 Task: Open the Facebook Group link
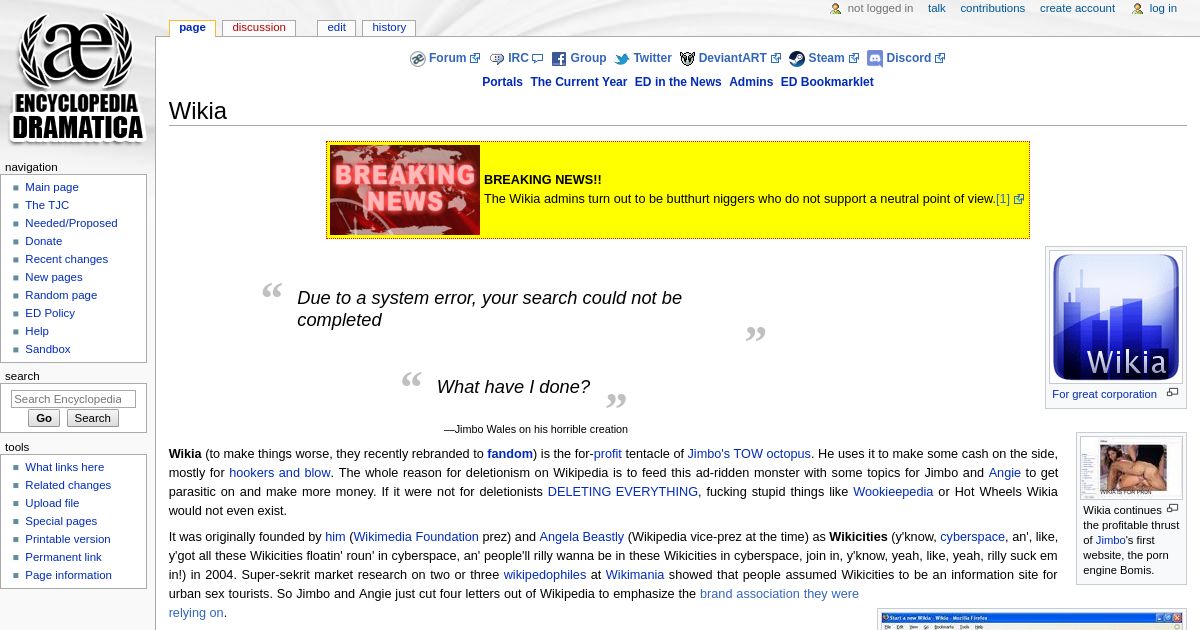tap(588, 58)
